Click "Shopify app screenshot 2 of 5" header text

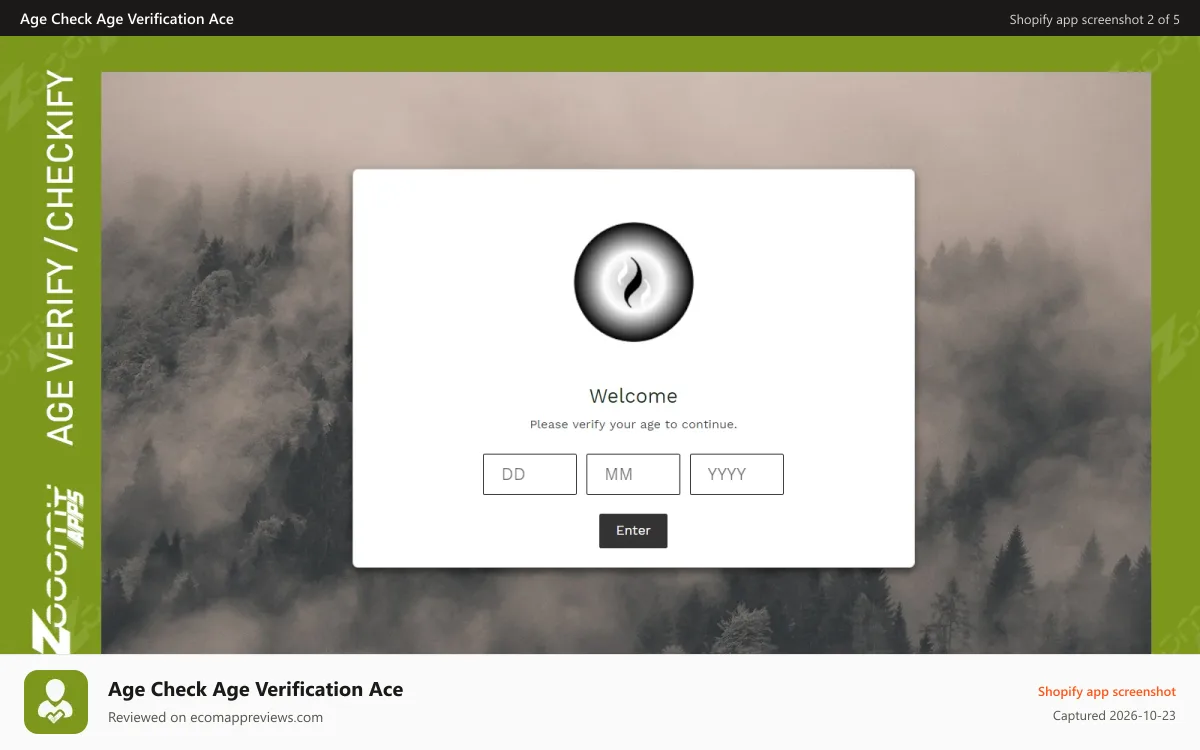coord(1095,19)
